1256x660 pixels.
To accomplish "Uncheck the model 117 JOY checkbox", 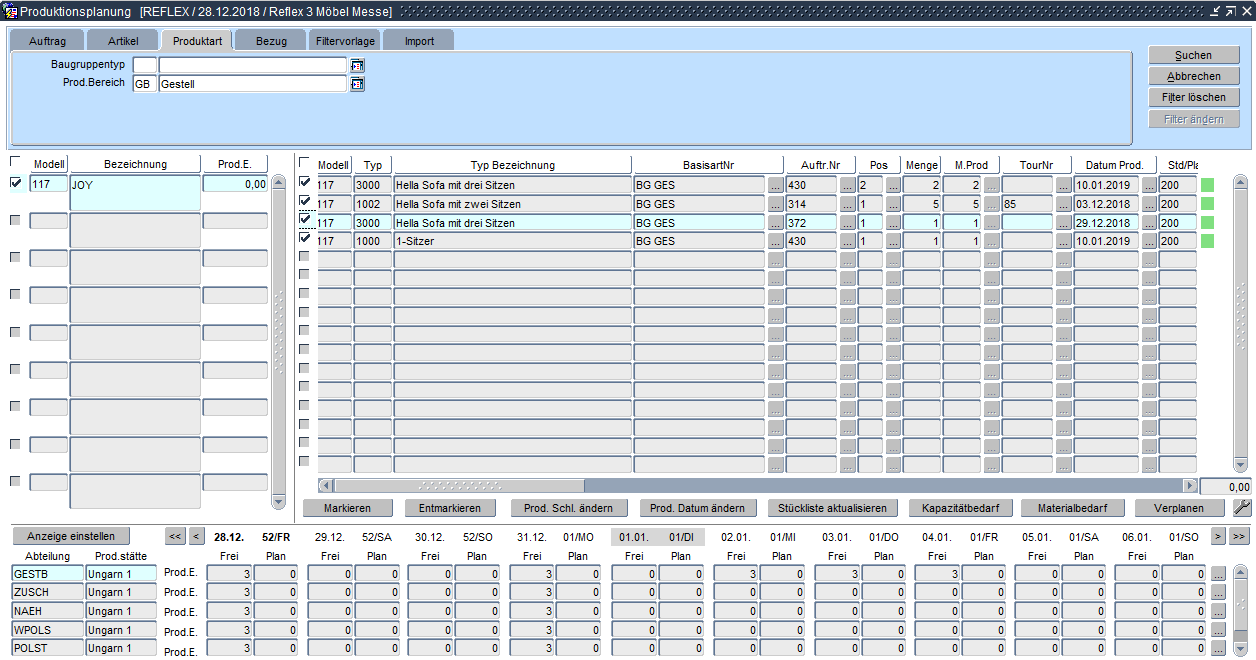I will pyautogui.click(x=15, y=183).
